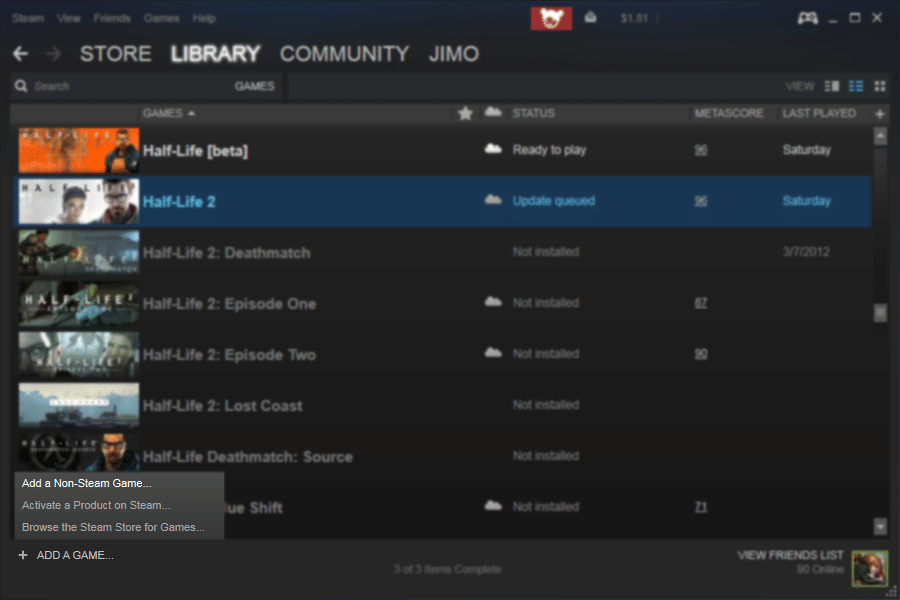
Task: Select the Half-Life 2: Lost Coast thumbnail
Action: [78, 405]
